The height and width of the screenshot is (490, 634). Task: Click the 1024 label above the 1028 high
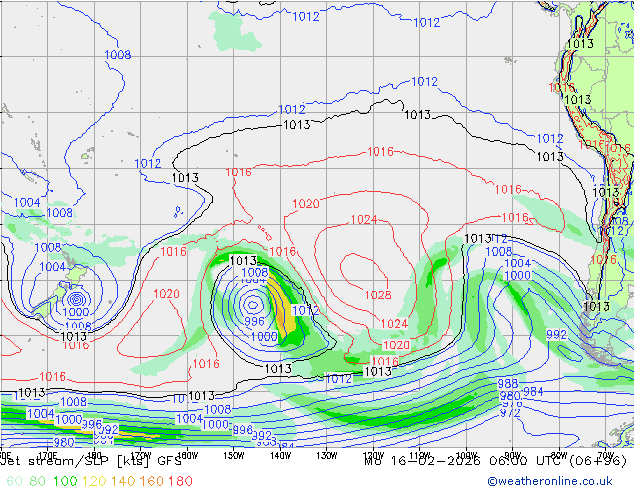pos(364,220)
